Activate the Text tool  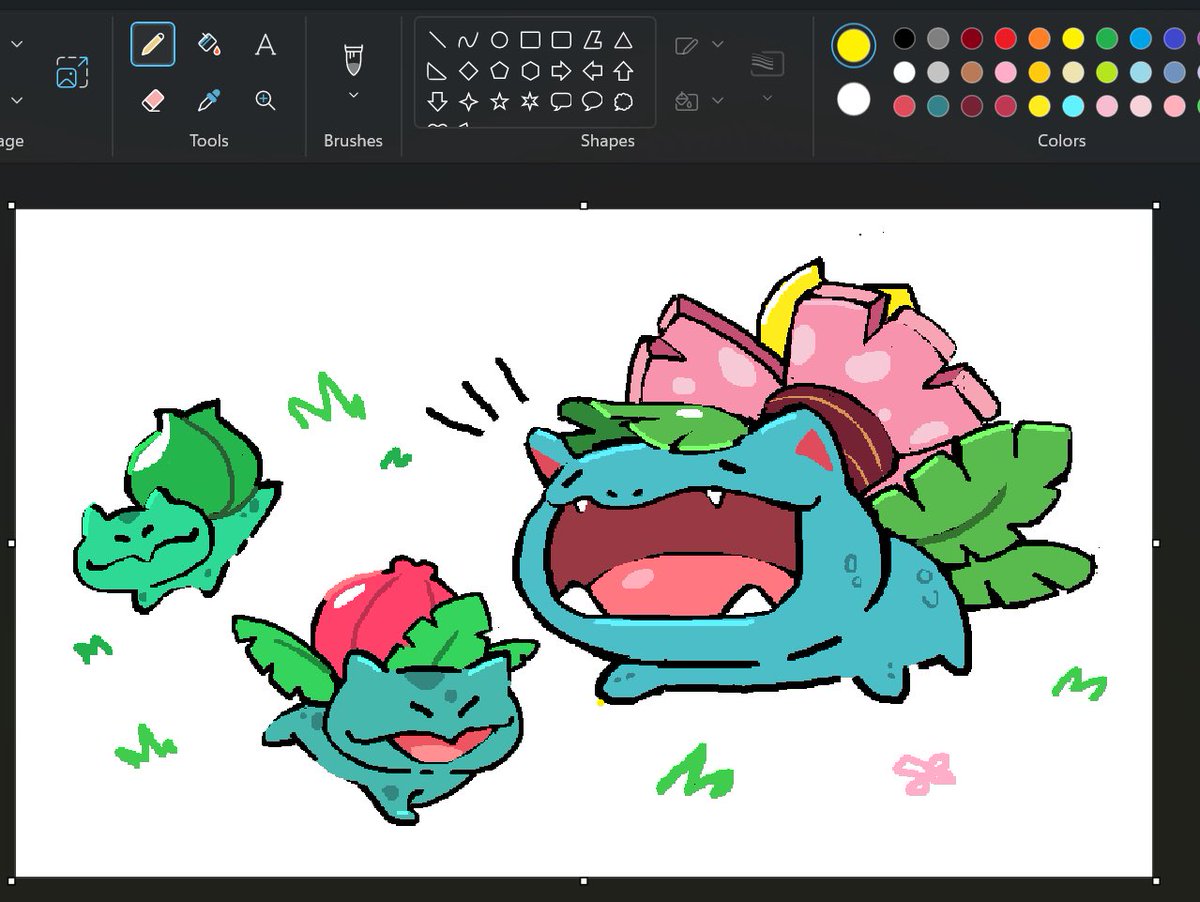[265, 45]
